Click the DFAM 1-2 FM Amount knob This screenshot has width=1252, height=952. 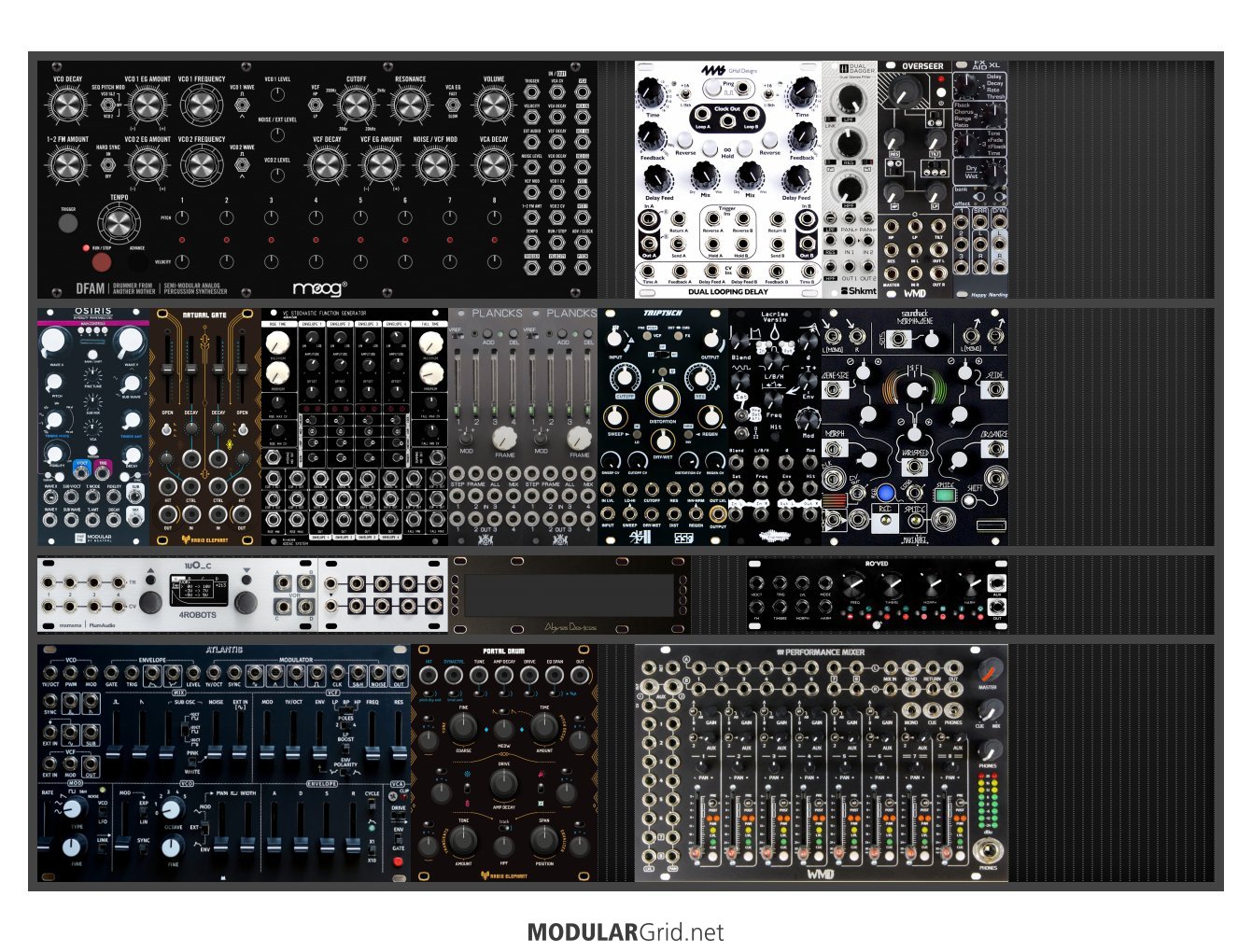(x=67, y=166)
